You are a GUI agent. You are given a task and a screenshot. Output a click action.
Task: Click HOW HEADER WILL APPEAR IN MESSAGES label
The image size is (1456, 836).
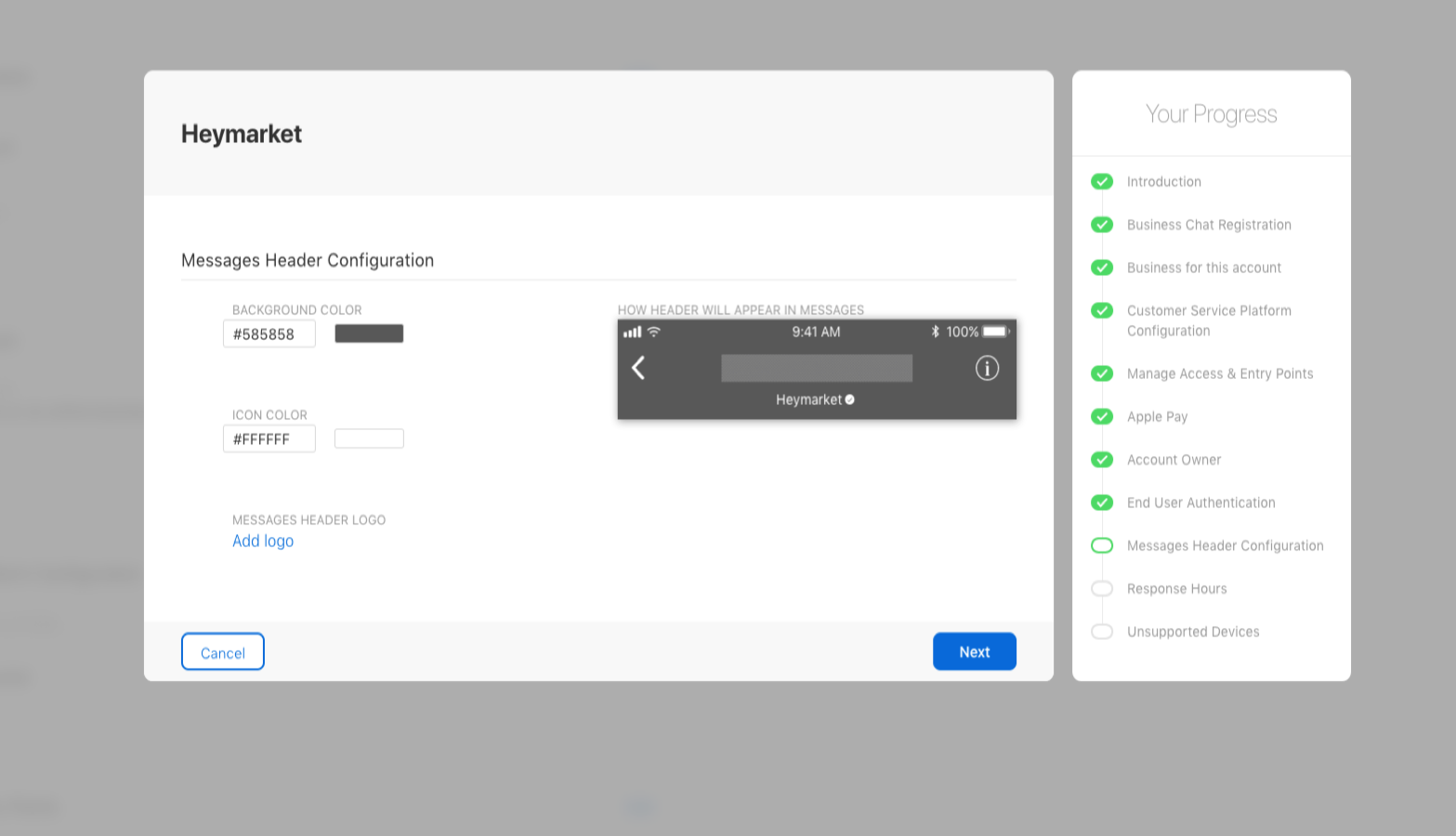pyautogui.click(x=741, y=309)
